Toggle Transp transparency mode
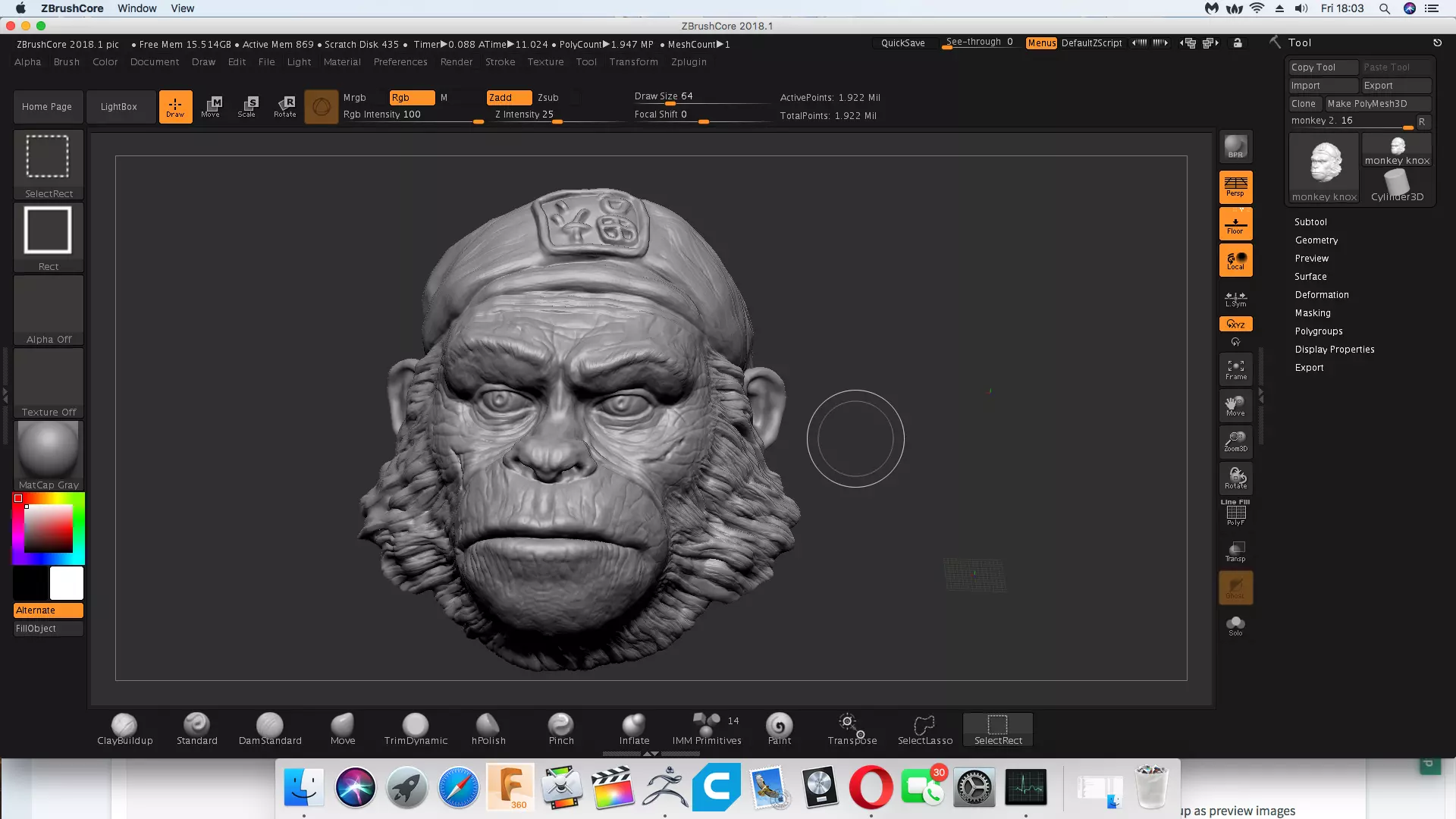This screenshot has height=819, width=1456. (1235, 551)
